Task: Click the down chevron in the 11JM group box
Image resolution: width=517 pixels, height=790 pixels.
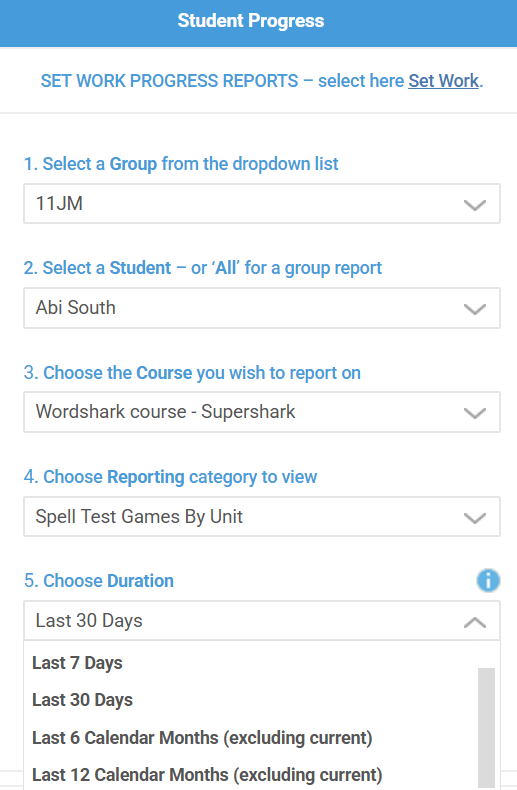Action: 475,205
